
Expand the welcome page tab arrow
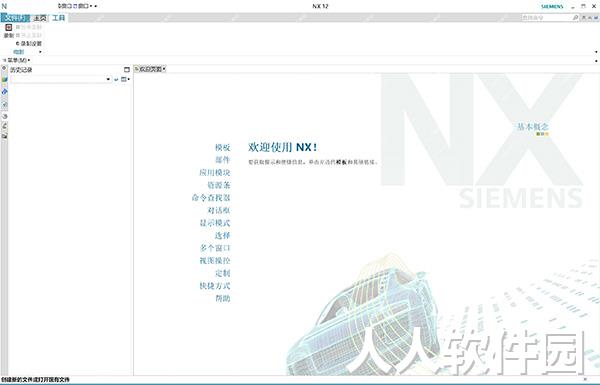click(164, 69)
